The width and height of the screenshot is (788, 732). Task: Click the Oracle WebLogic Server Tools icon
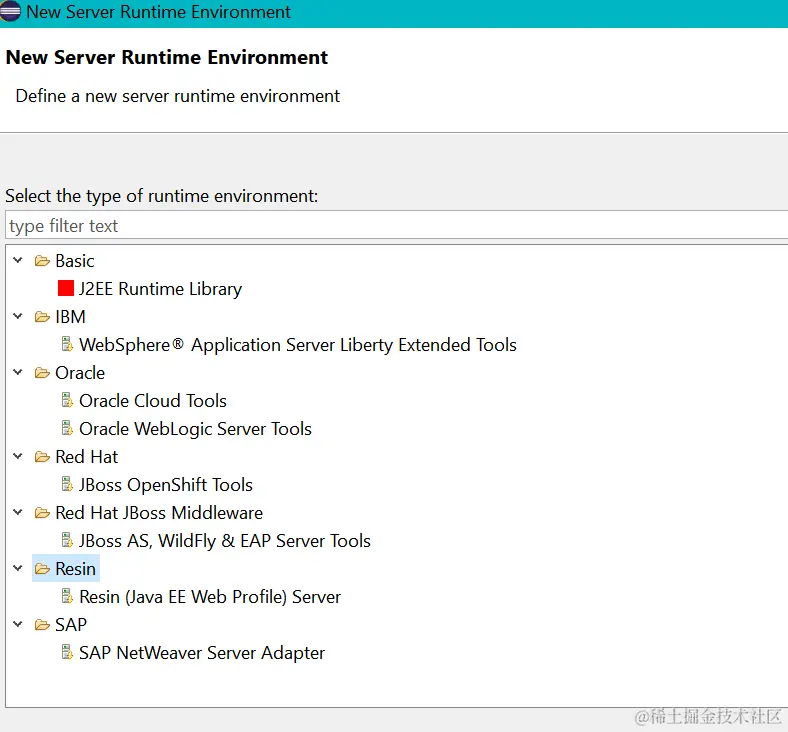coord(67,428)
